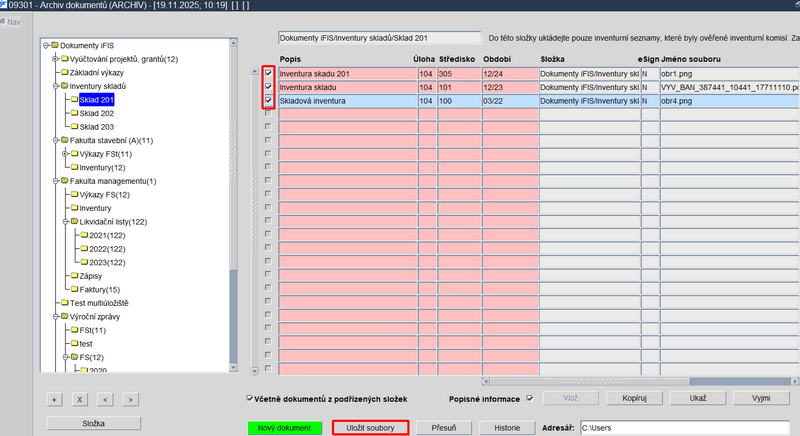Viewport: 800px width, 436px height.
Task: Uncheck the Inventura skadu 201 row checkbox
Action: (x=268, y=73)
